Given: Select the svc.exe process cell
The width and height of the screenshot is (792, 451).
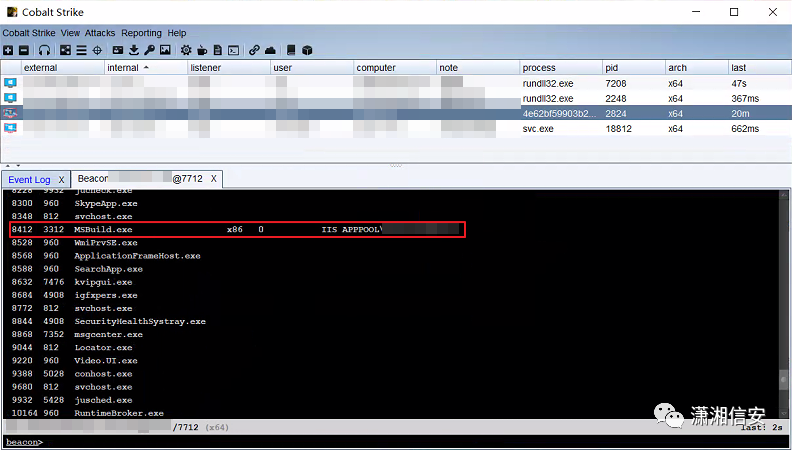Looking at the screenshot, I should click(x=561, y=129).
